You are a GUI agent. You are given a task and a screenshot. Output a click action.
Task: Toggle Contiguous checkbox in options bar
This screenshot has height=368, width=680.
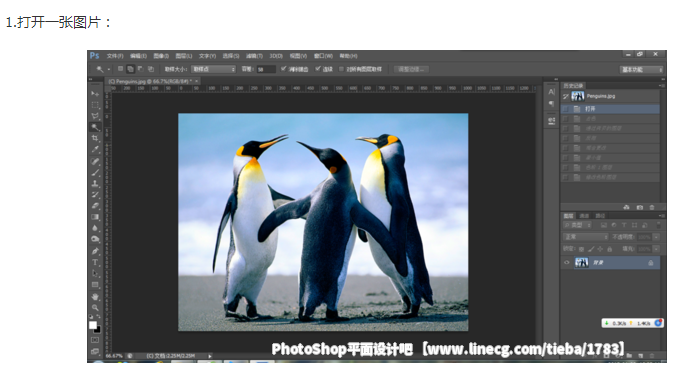pos(318,69)
